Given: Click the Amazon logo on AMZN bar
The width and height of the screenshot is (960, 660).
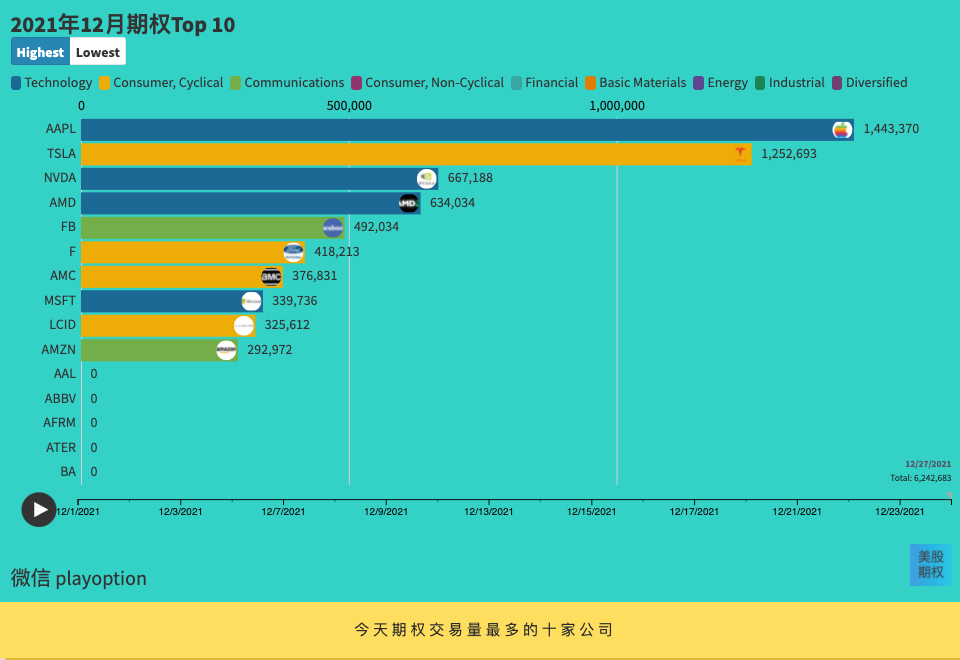Looking at the screenshot, I should [x=226, y=350].
